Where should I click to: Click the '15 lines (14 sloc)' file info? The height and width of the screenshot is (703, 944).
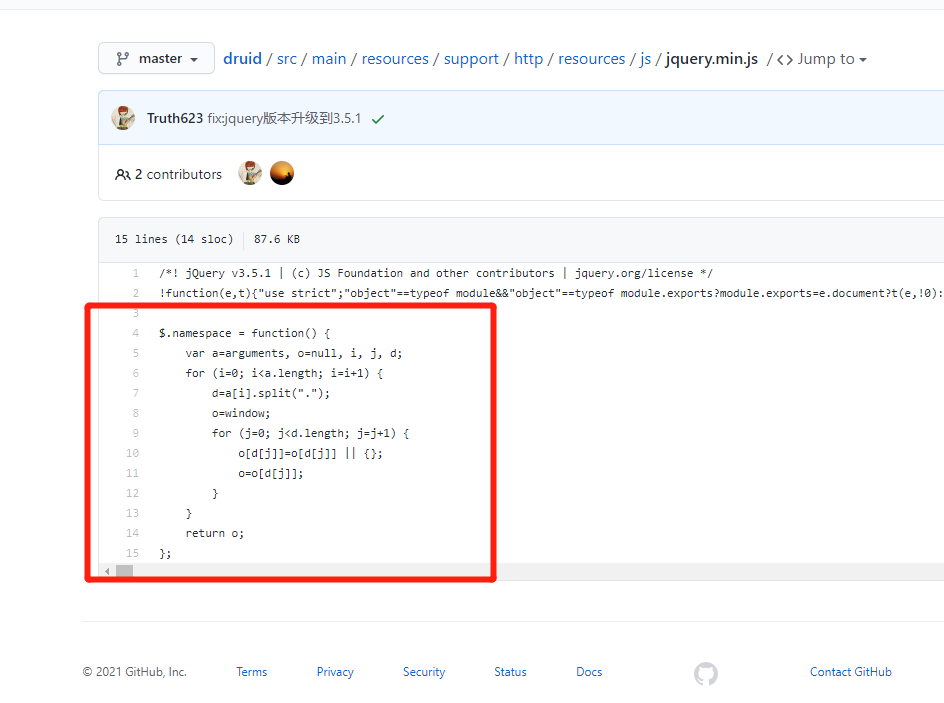[x=174, y=239]
